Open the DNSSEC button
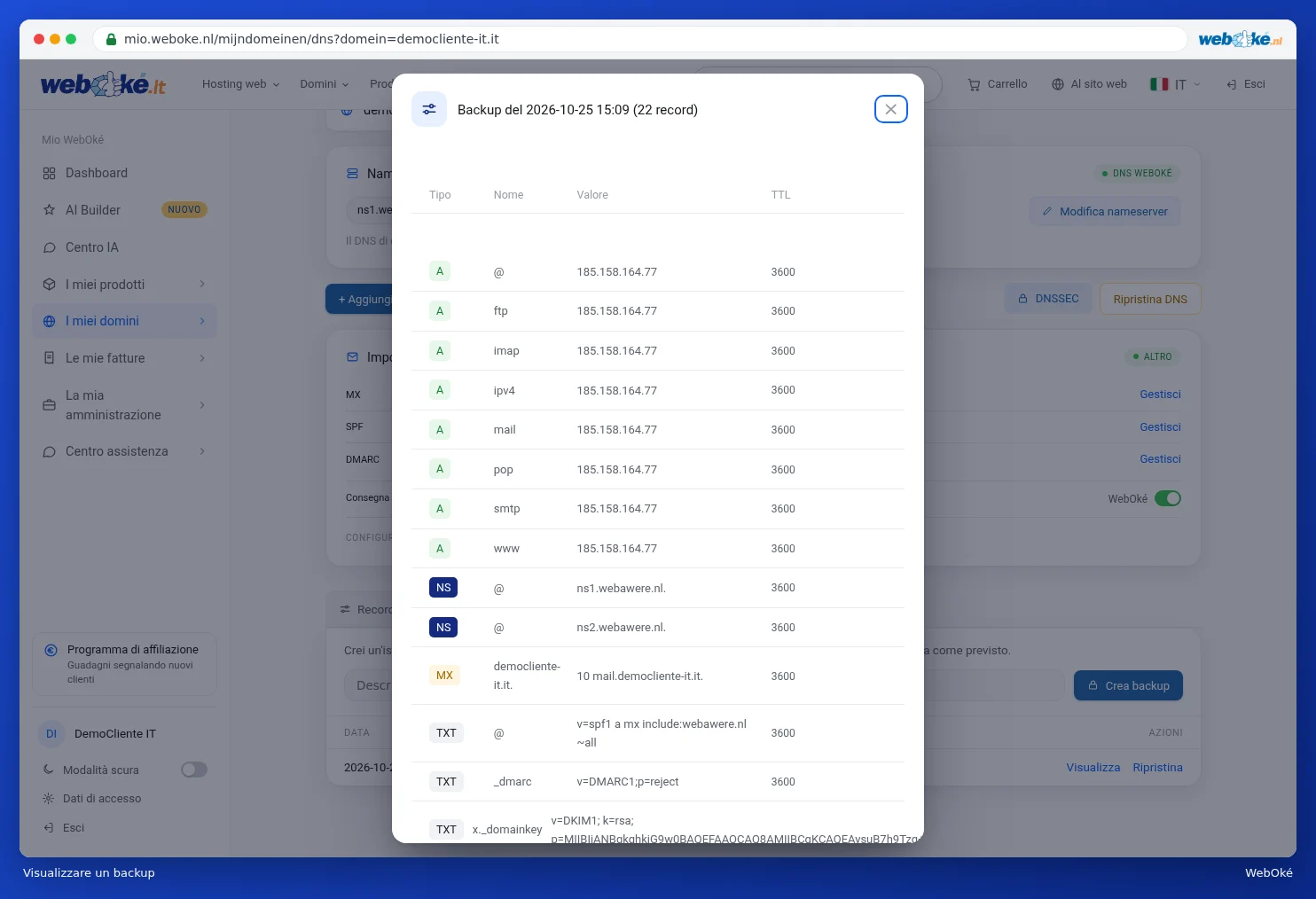 pyautogui.click(x=1048, y=299)
